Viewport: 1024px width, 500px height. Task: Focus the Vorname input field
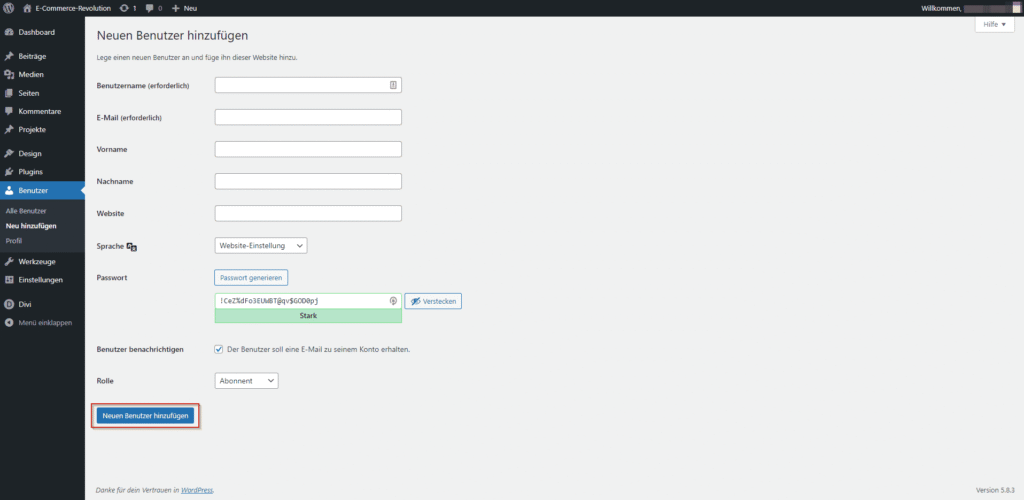(308, 149)
